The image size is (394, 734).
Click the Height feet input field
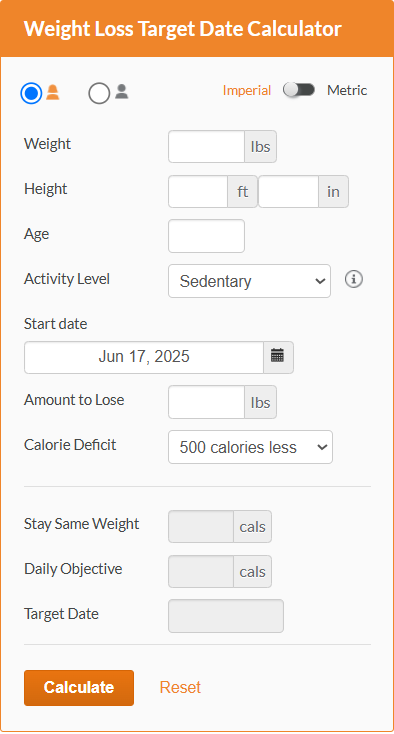[x=198, y=191]
